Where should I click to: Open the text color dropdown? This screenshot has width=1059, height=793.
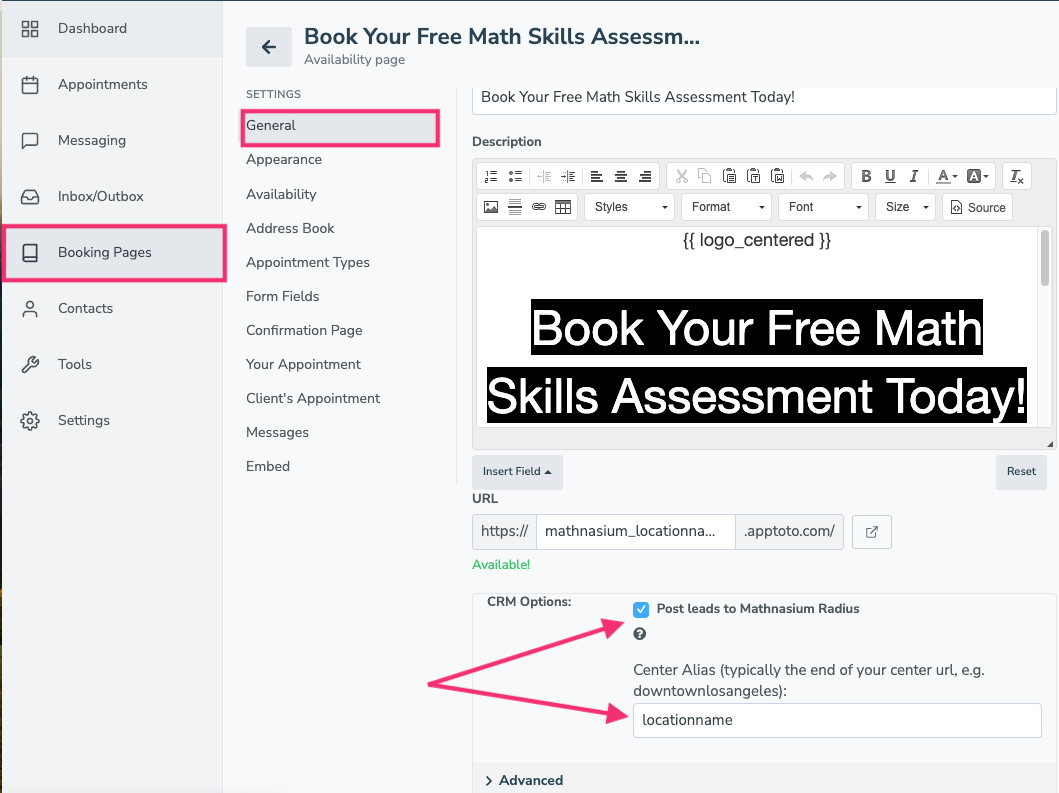click(x=947, y=176)
